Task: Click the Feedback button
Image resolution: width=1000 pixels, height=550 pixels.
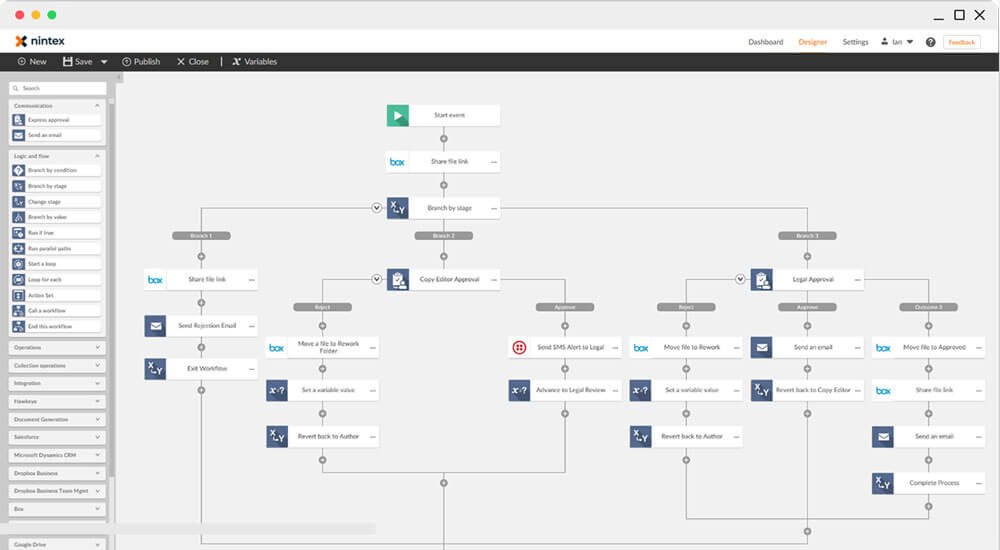Action: tap(962, 42)
